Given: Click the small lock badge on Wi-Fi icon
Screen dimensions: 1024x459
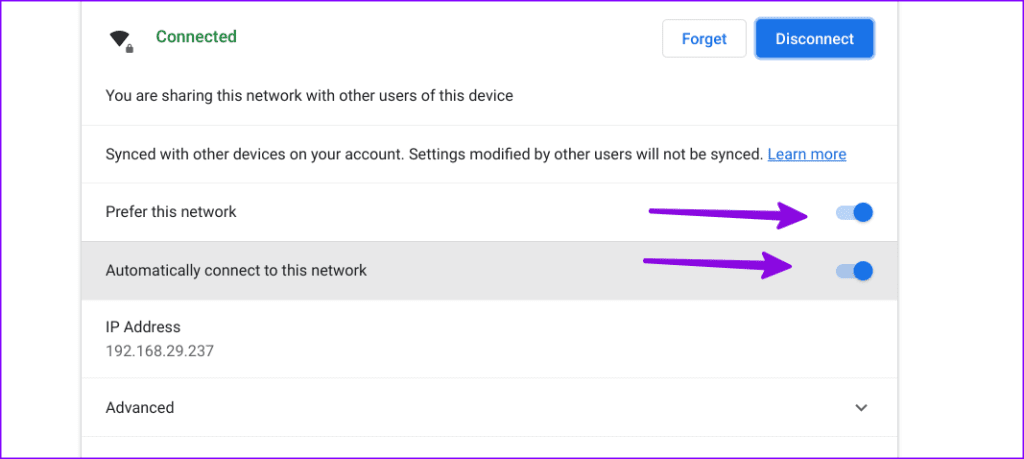Looking at the screenshot, I should (x=129, y=49).
